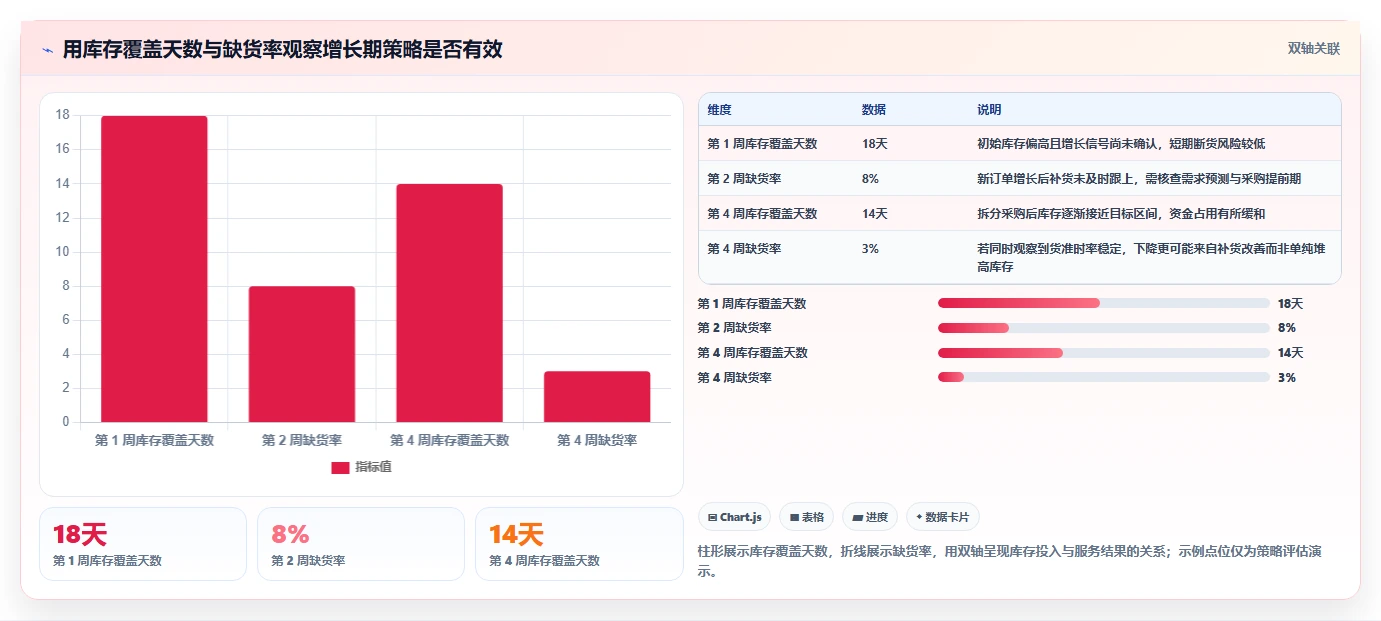
Task: Click the 第 2 周缺货率 chart bar
Action: (302, 354)
